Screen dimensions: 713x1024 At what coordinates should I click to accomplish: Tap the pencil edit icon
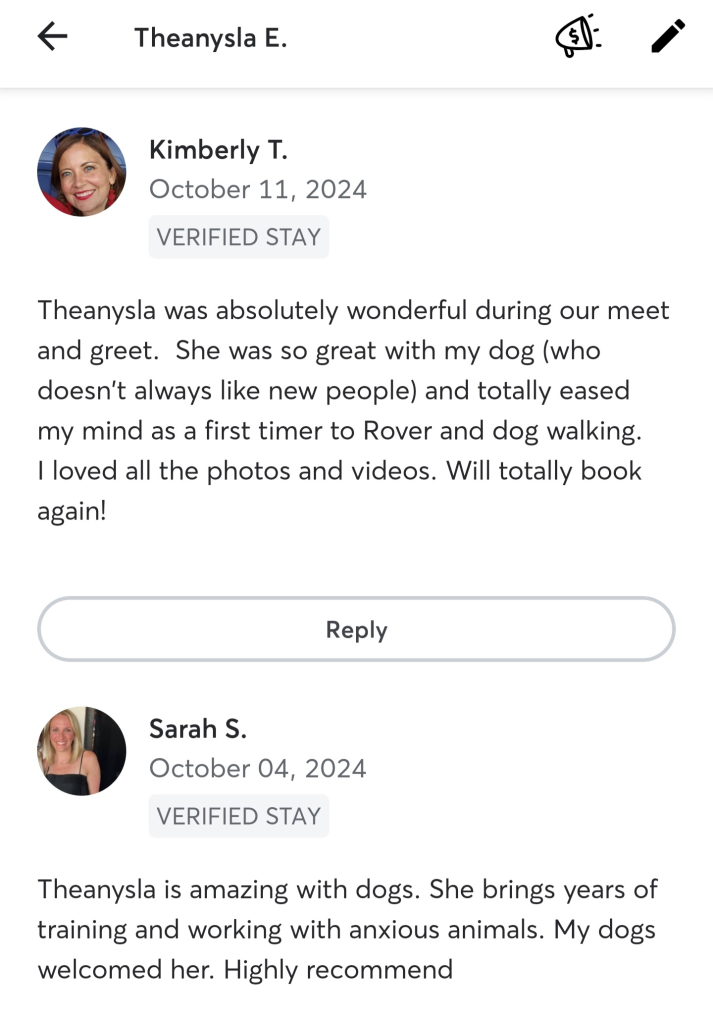pyautogui.click(x=668, y=36)
